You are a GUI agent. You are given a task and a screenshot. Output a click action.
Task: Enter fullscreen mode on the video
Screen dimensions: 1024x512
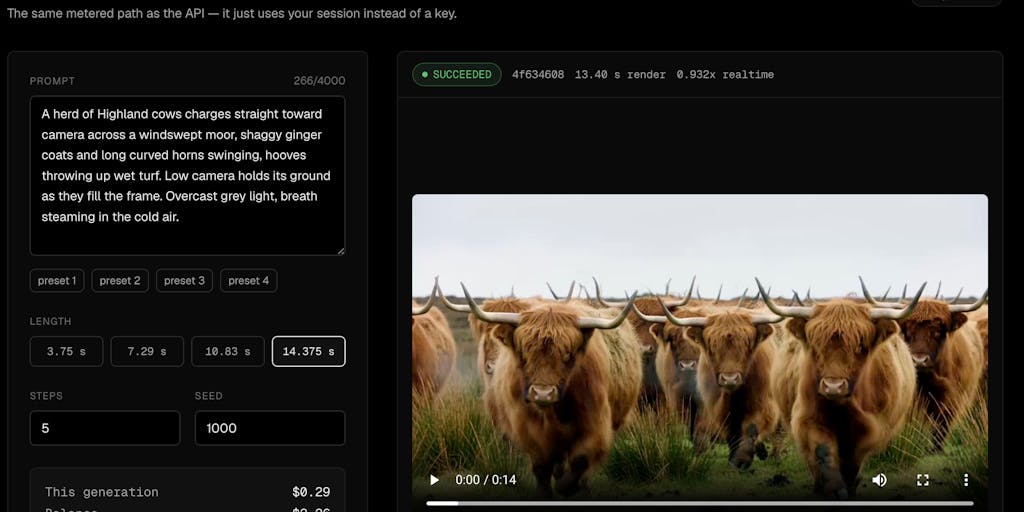(x=923, y=480)
